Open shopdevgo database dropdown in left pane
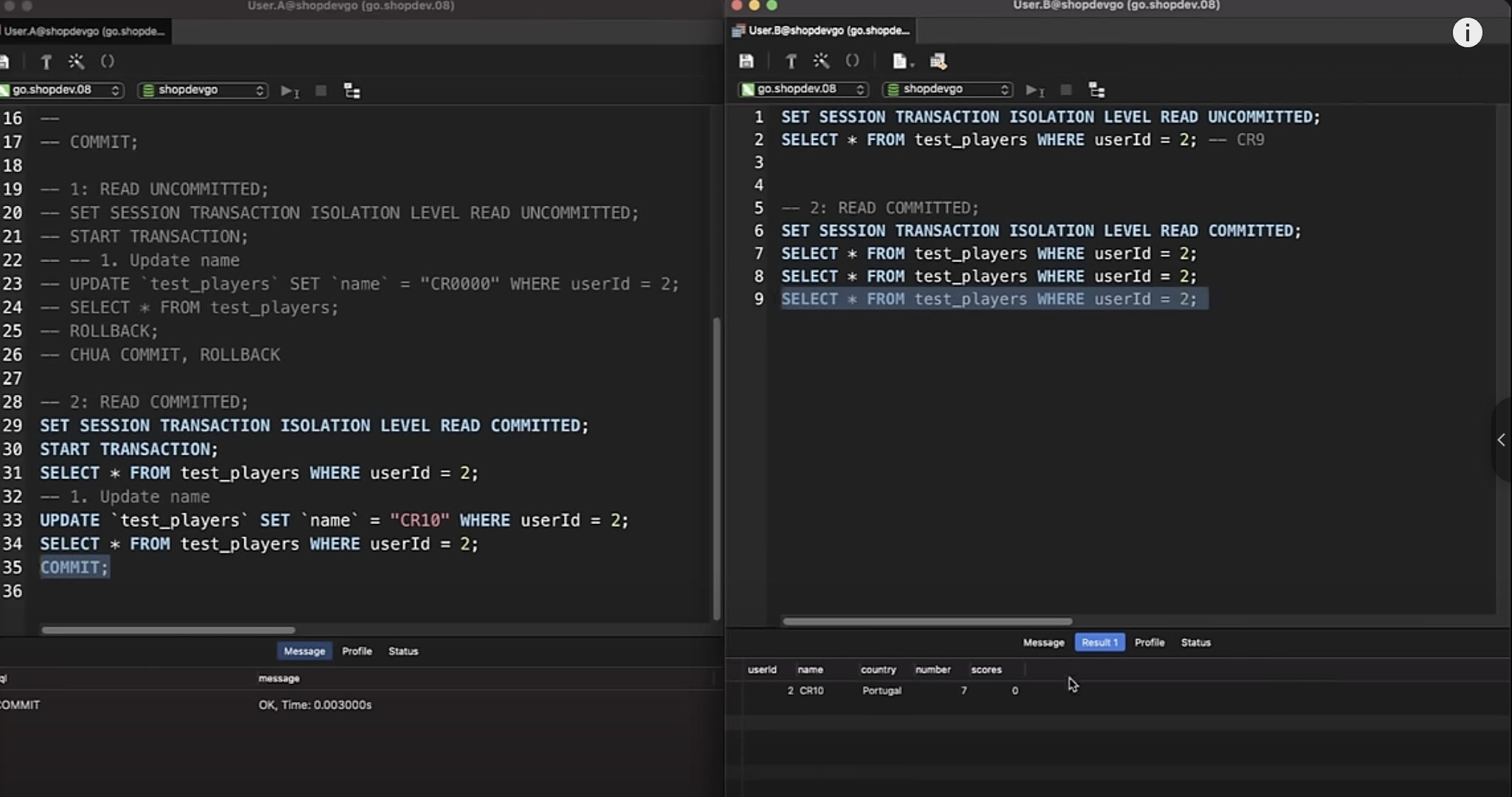The width and height of the screenshot is (1512, 797). point(202,90)
